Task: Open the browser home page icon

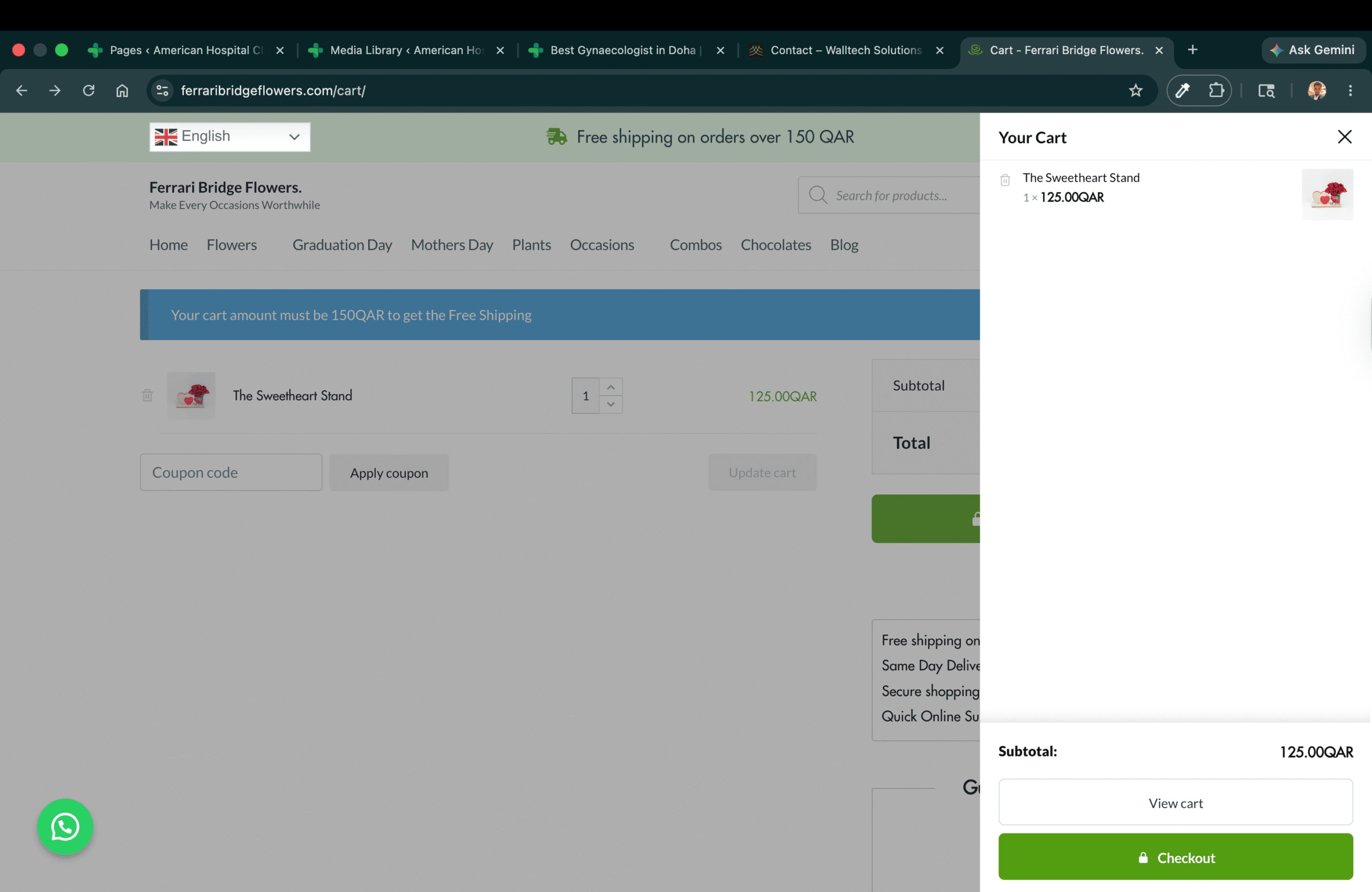Action: click(x=122, y=91)
